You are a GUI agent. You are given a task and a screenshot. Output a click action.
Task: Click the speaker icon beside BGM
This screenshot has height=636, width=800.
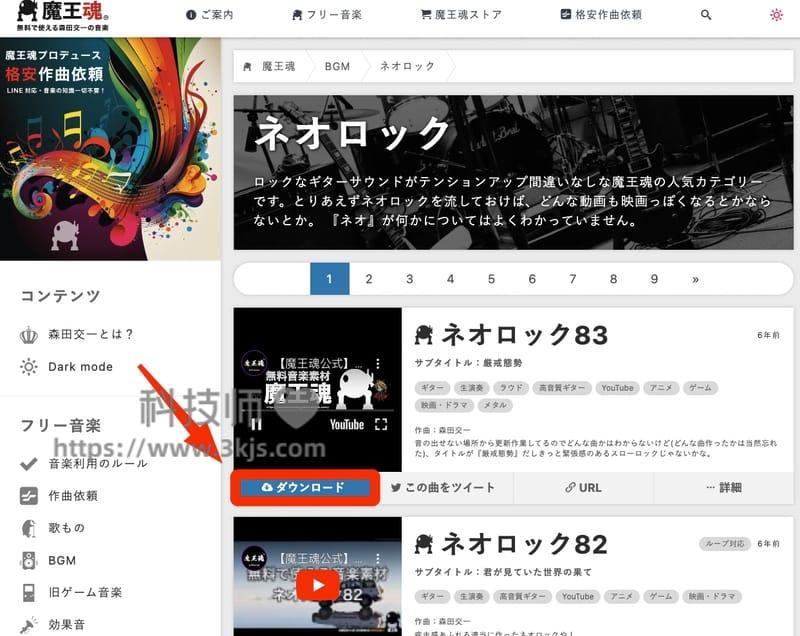pos(29,560)
